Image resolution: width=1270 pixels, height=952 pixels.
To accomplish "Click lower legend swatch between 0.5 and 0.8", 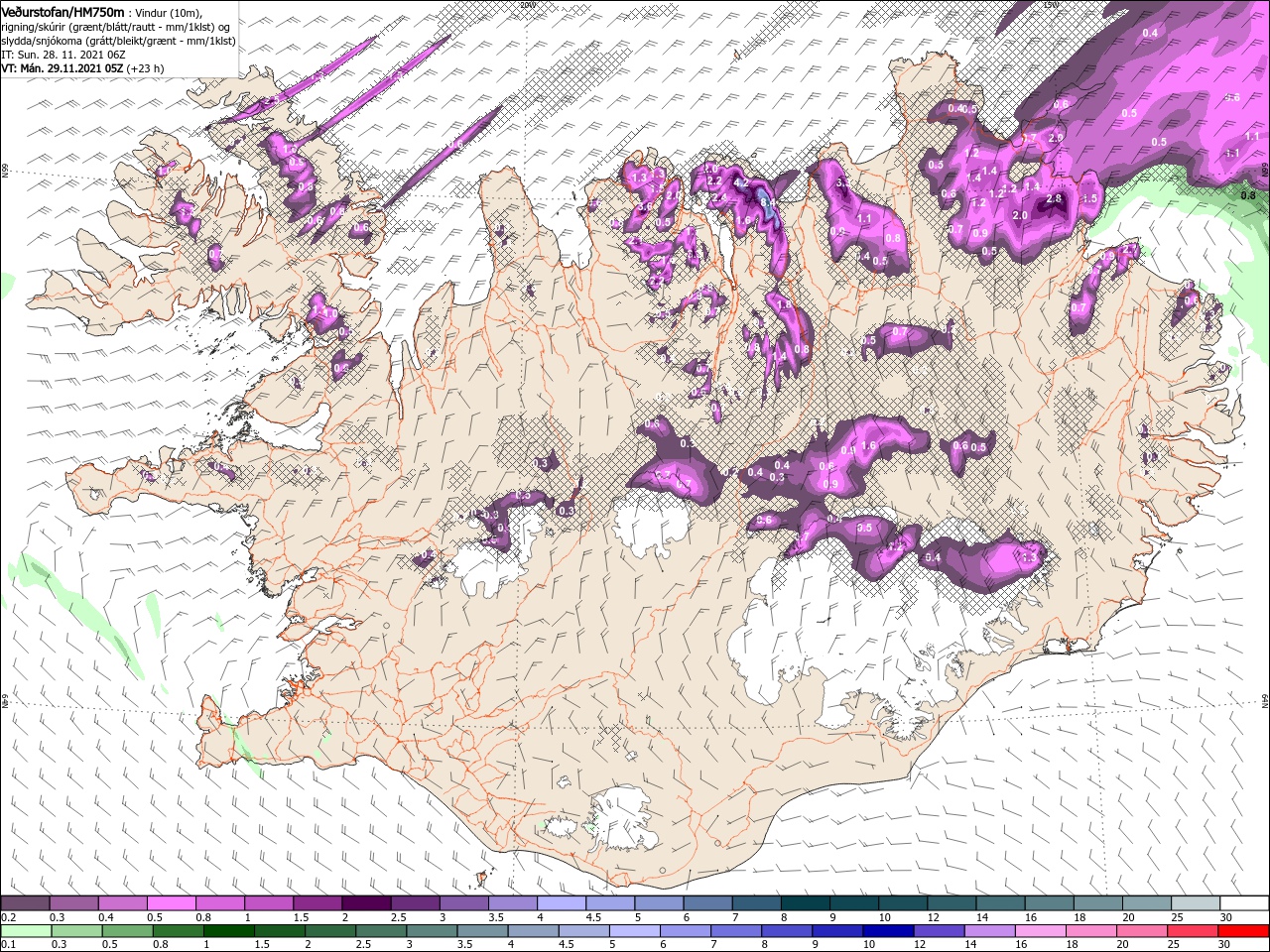I will [x=126, y=930].
